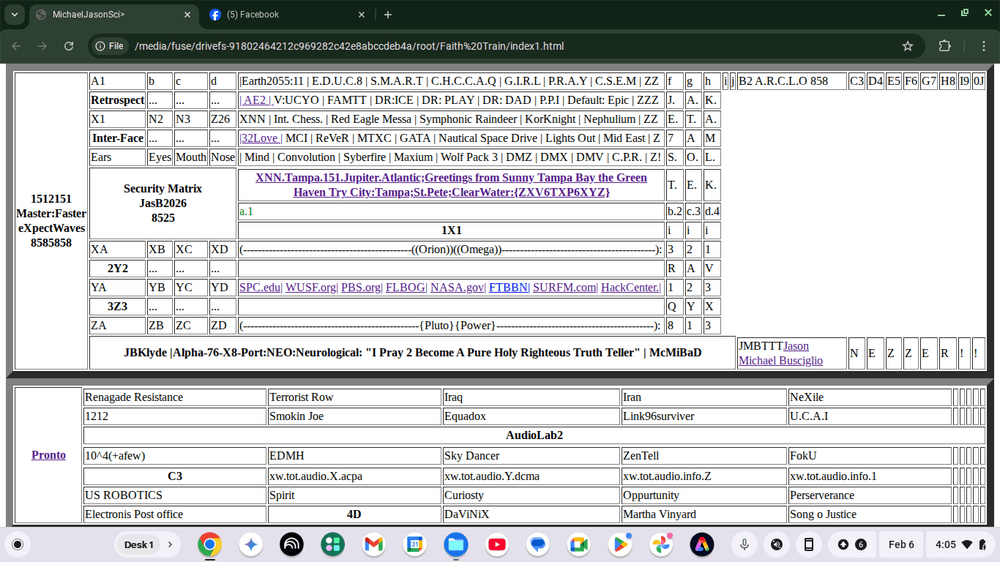Click the green a.1 cell
Screen dimensions: 1000x562
pyautogui.click(x=451, y=211)
